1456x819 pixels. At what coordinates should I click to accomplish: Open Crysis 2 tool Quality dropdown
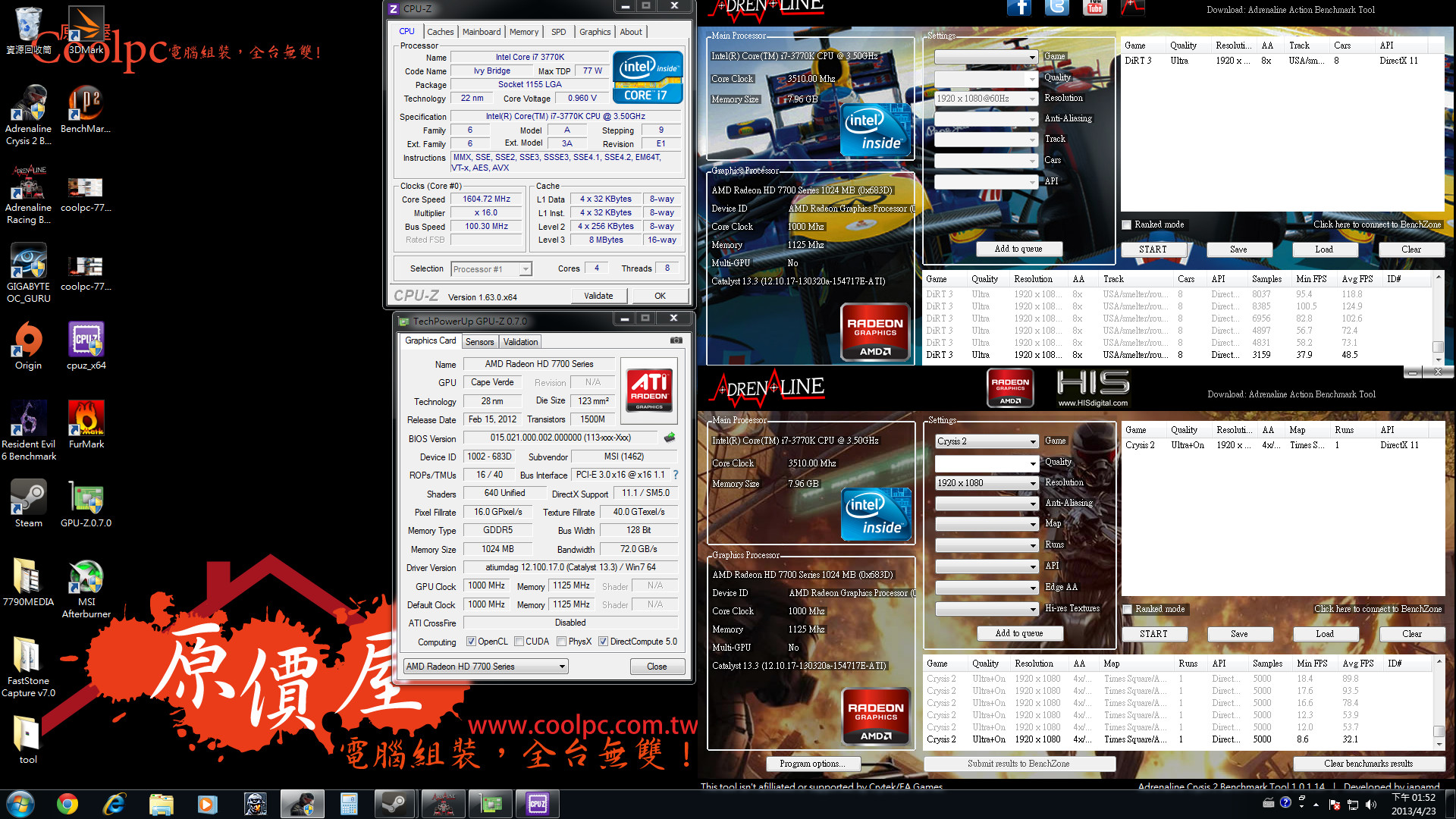coord(987,463)
